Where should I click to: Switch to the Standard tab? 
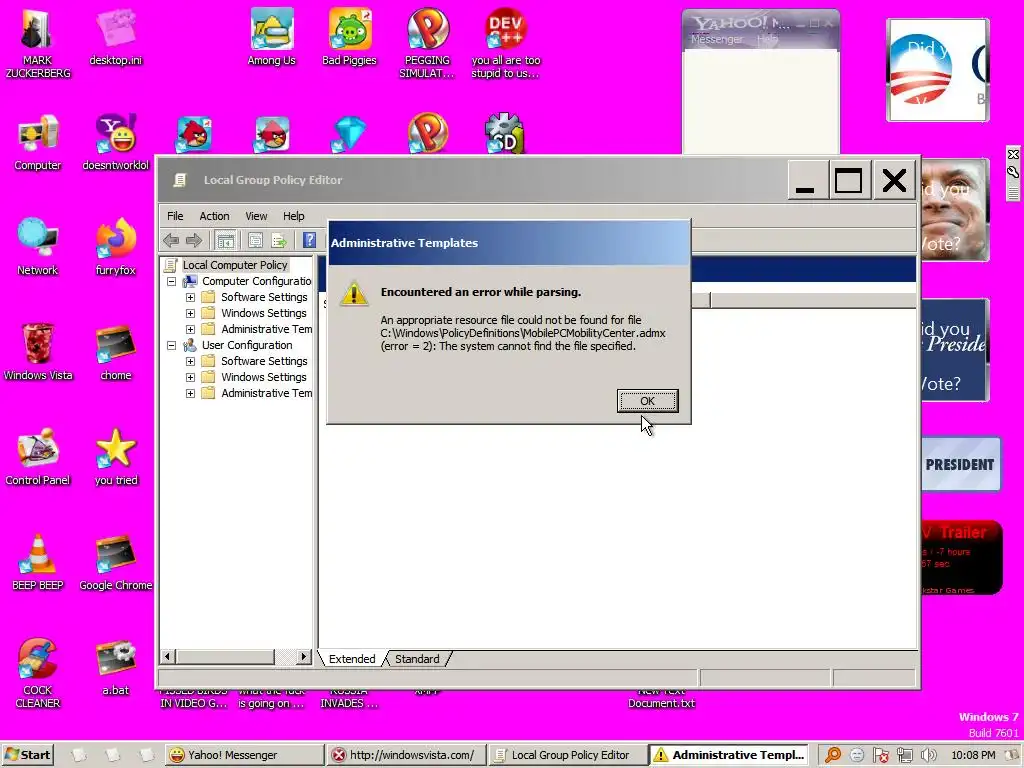(x=417, y=659)
